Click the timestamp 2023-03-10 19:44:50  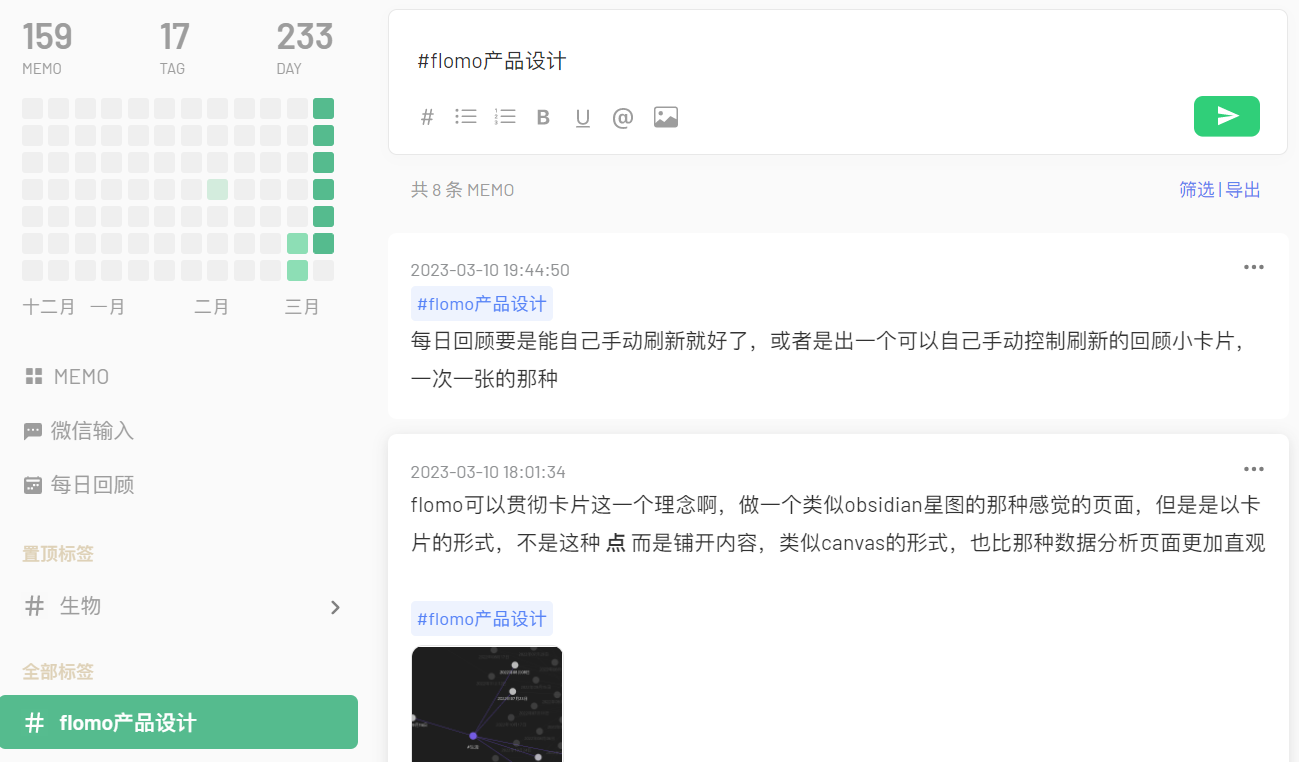tap(490, 270)
